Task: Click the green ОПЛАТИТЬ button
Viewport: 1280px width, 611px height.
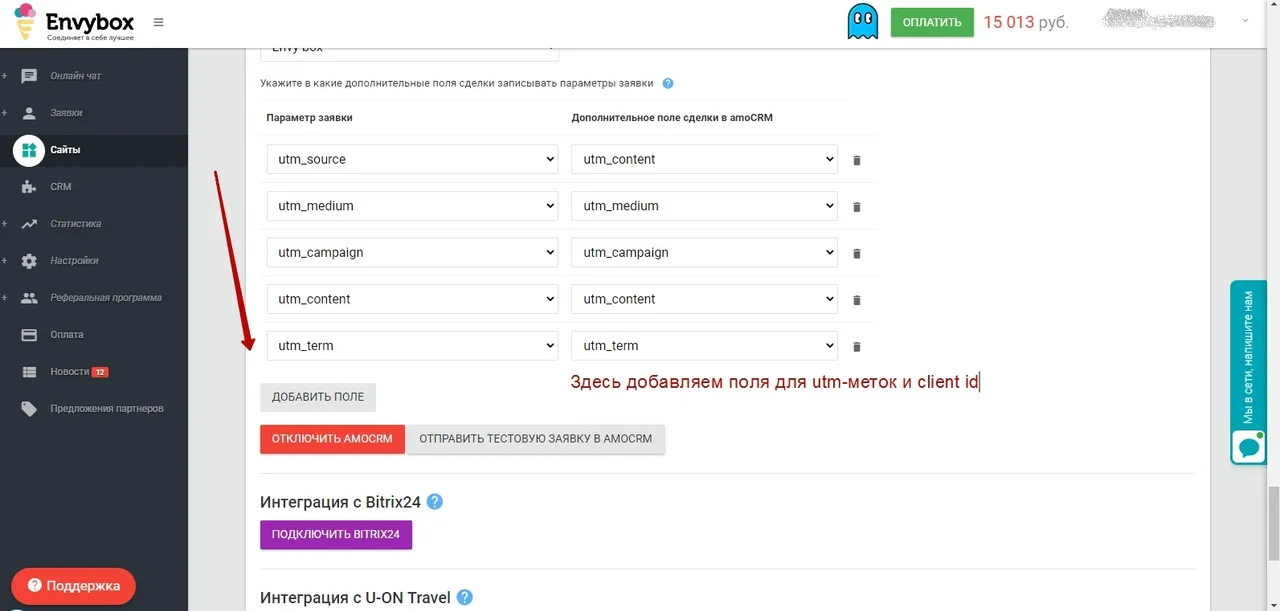Action: [932, 22]
